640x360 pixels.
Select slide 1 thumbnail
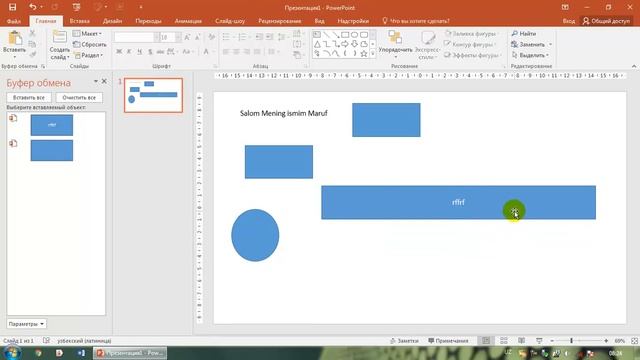(x=153, y=95)
